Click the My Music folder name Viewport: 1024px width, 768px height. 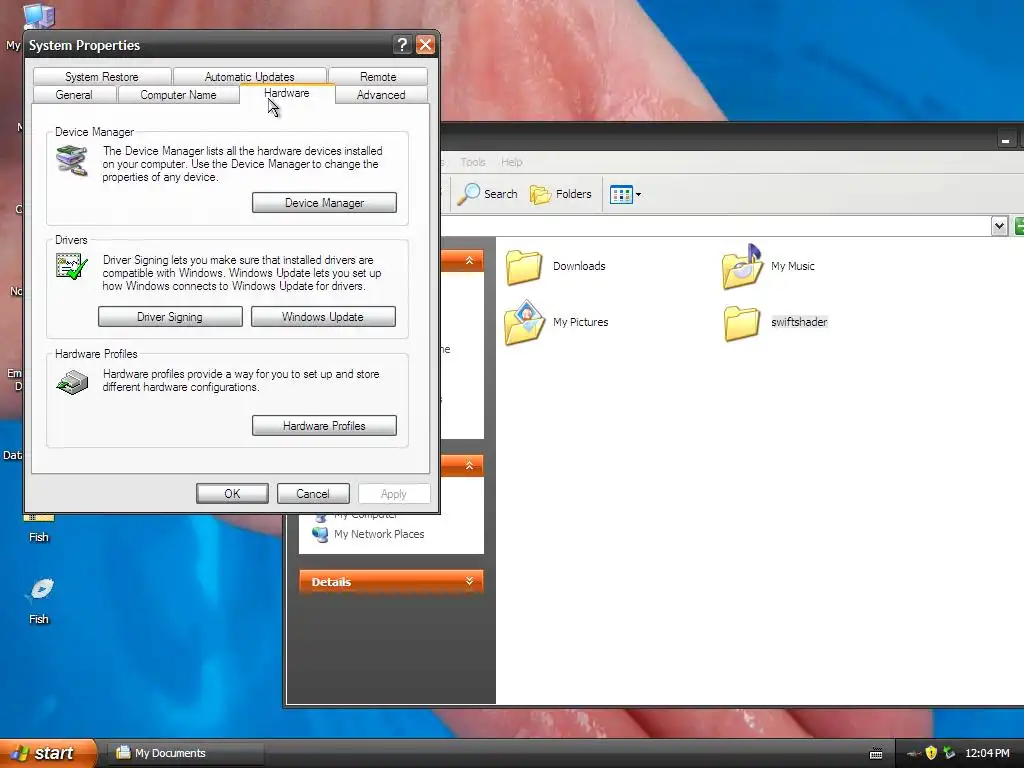tap(793, 266)
